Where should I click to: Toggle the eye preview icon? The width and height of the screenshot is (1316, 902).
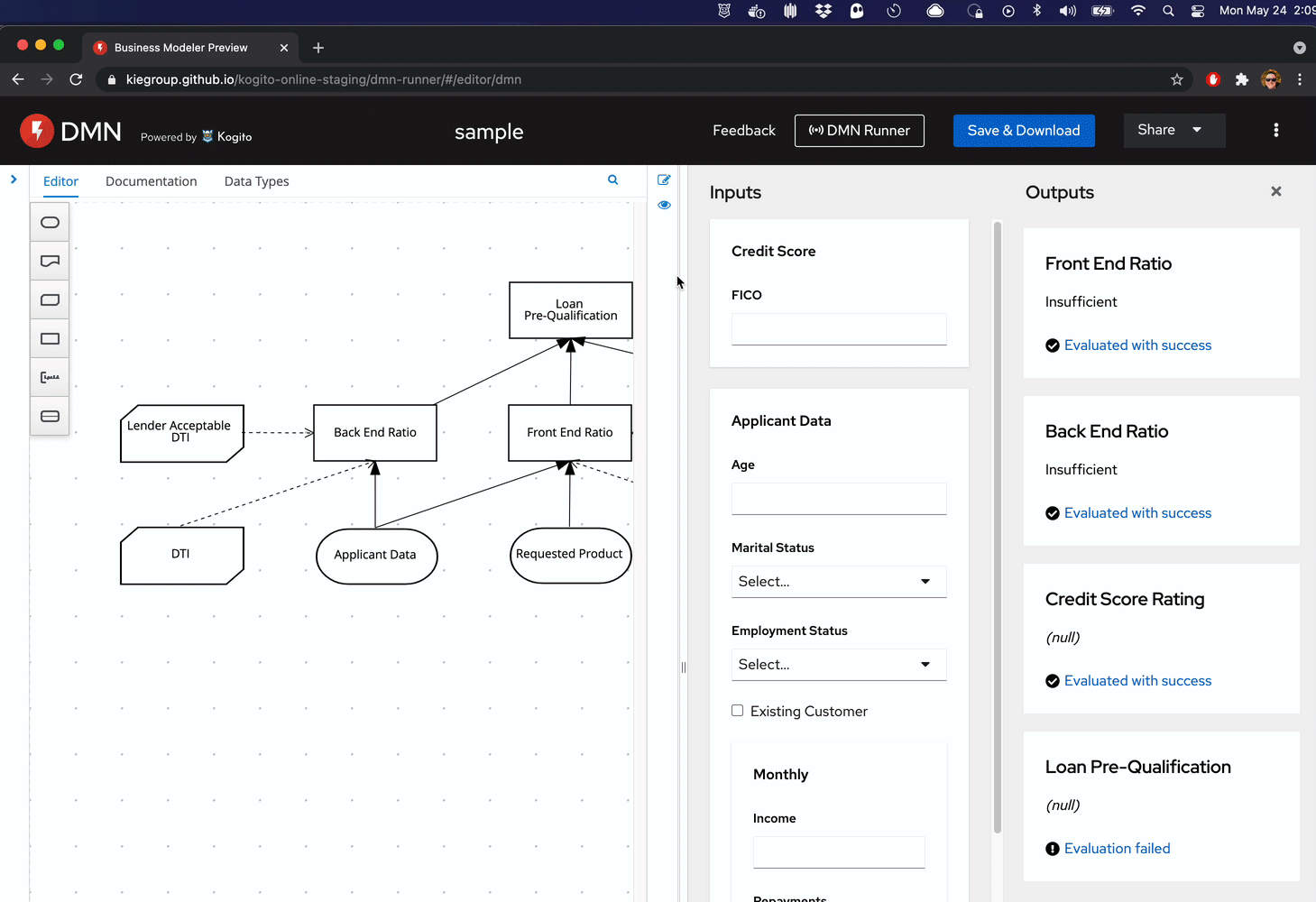664,206
